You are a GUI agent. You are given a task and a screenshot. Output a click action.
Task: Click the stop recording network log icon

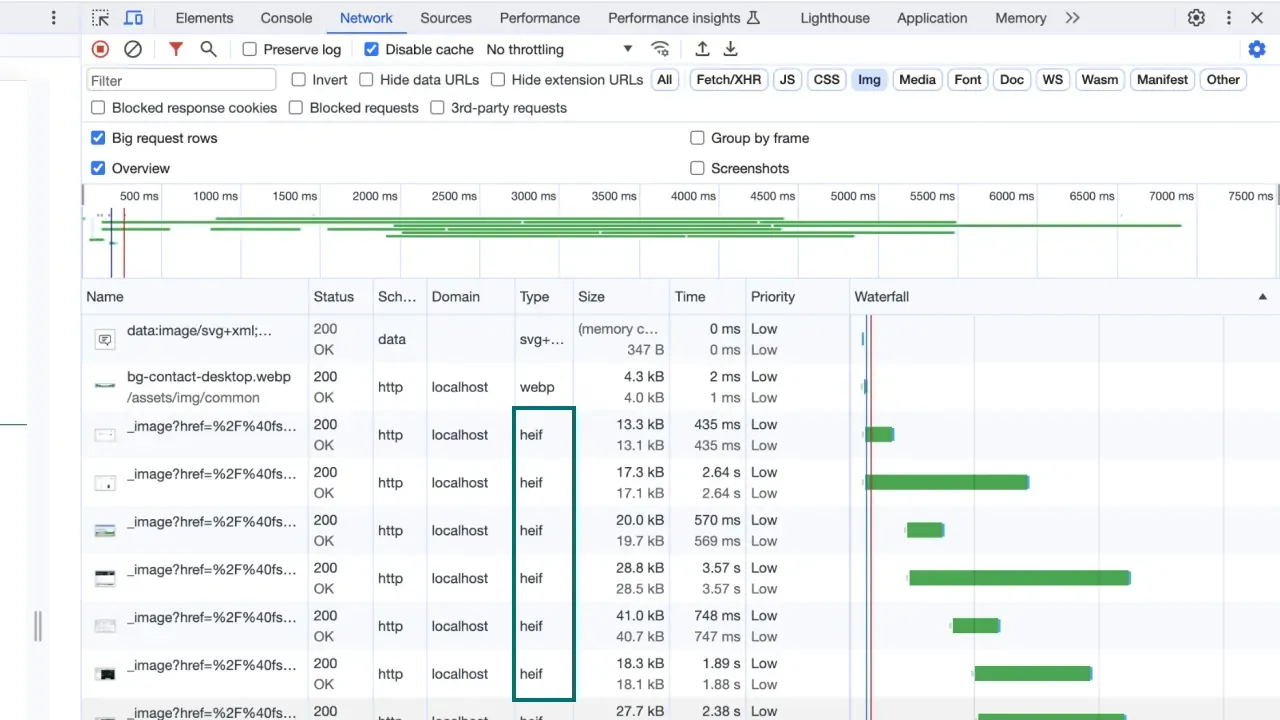[100, 49]
